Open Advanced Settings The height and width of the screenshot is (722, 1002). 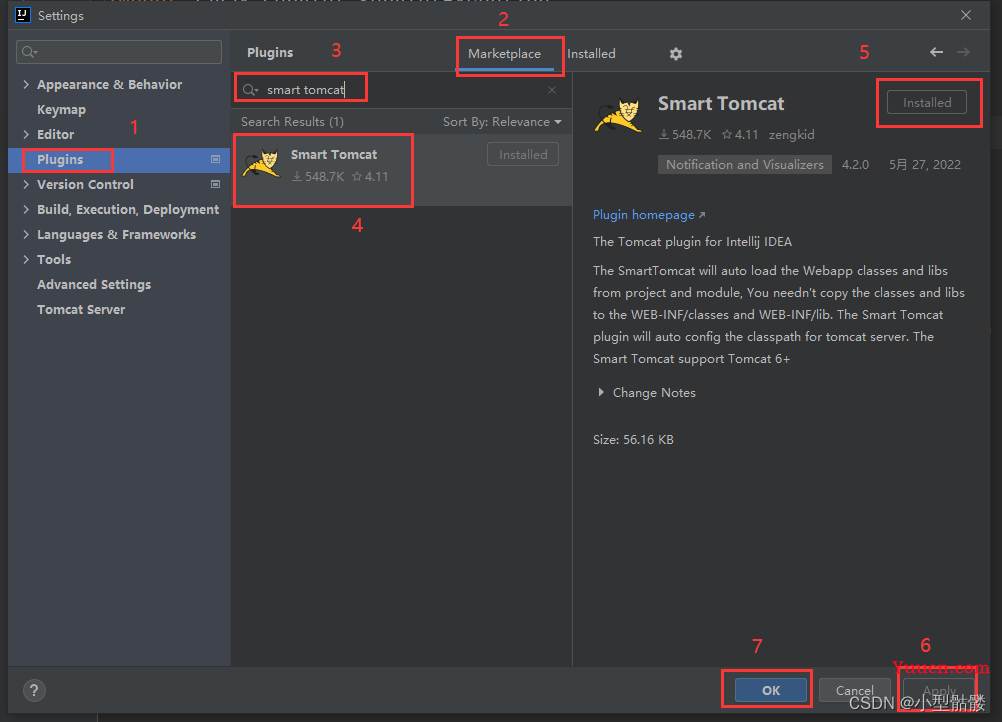94,284
